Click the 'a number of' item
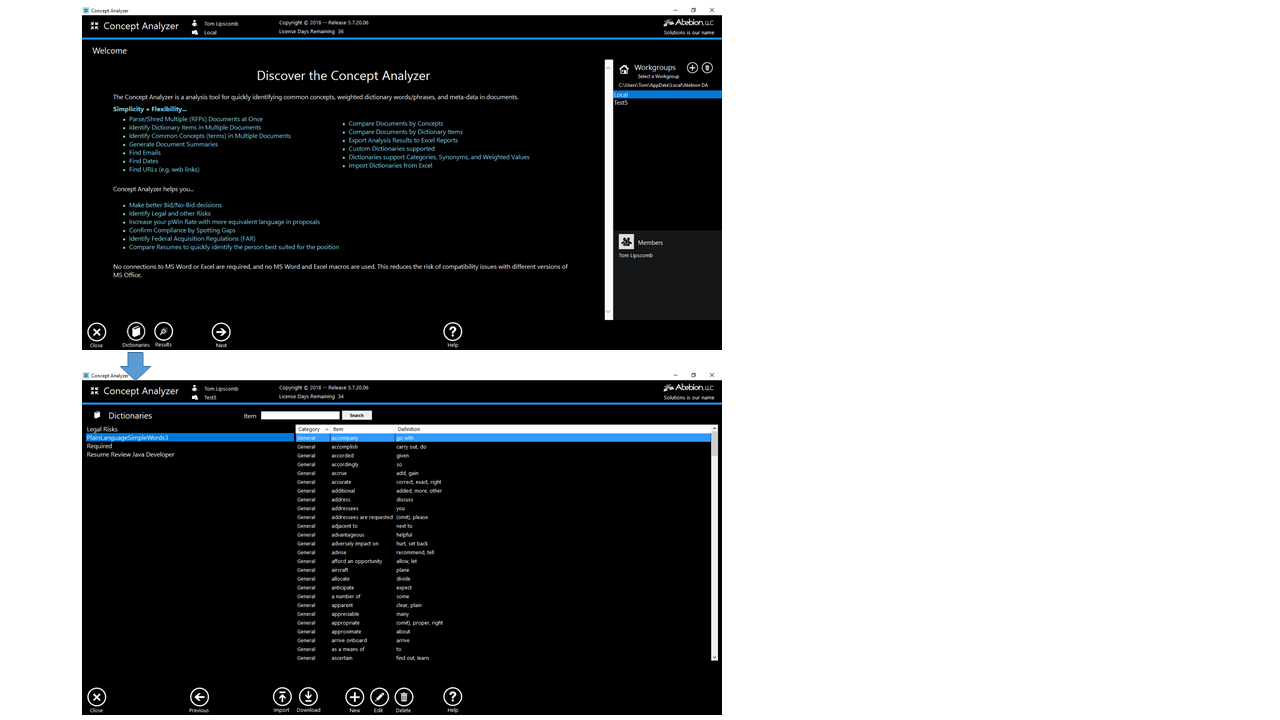The height and width of the screenshot is (720, 1280). 348,596
